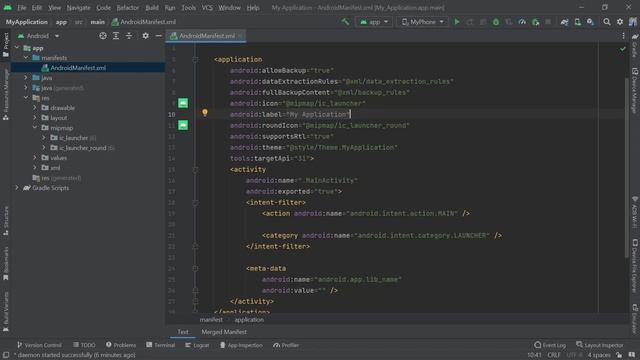Select AndroidManifest.xml in project tree
This screenshot has width=640, height=360.
(x=78, y=68)
